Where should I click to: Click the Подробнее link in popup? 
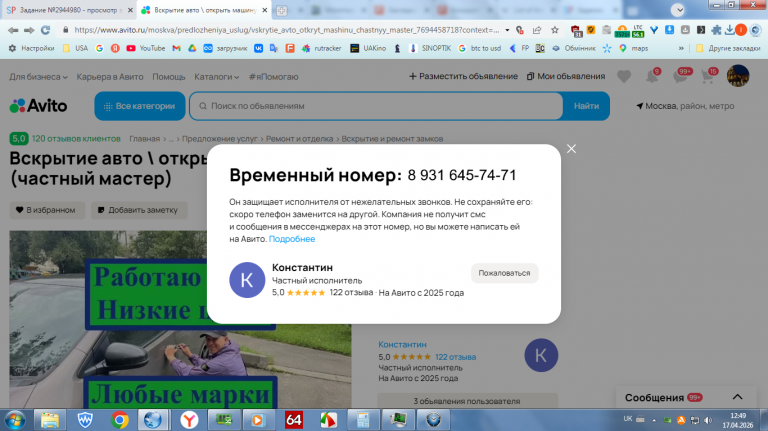tap(292, 239)
